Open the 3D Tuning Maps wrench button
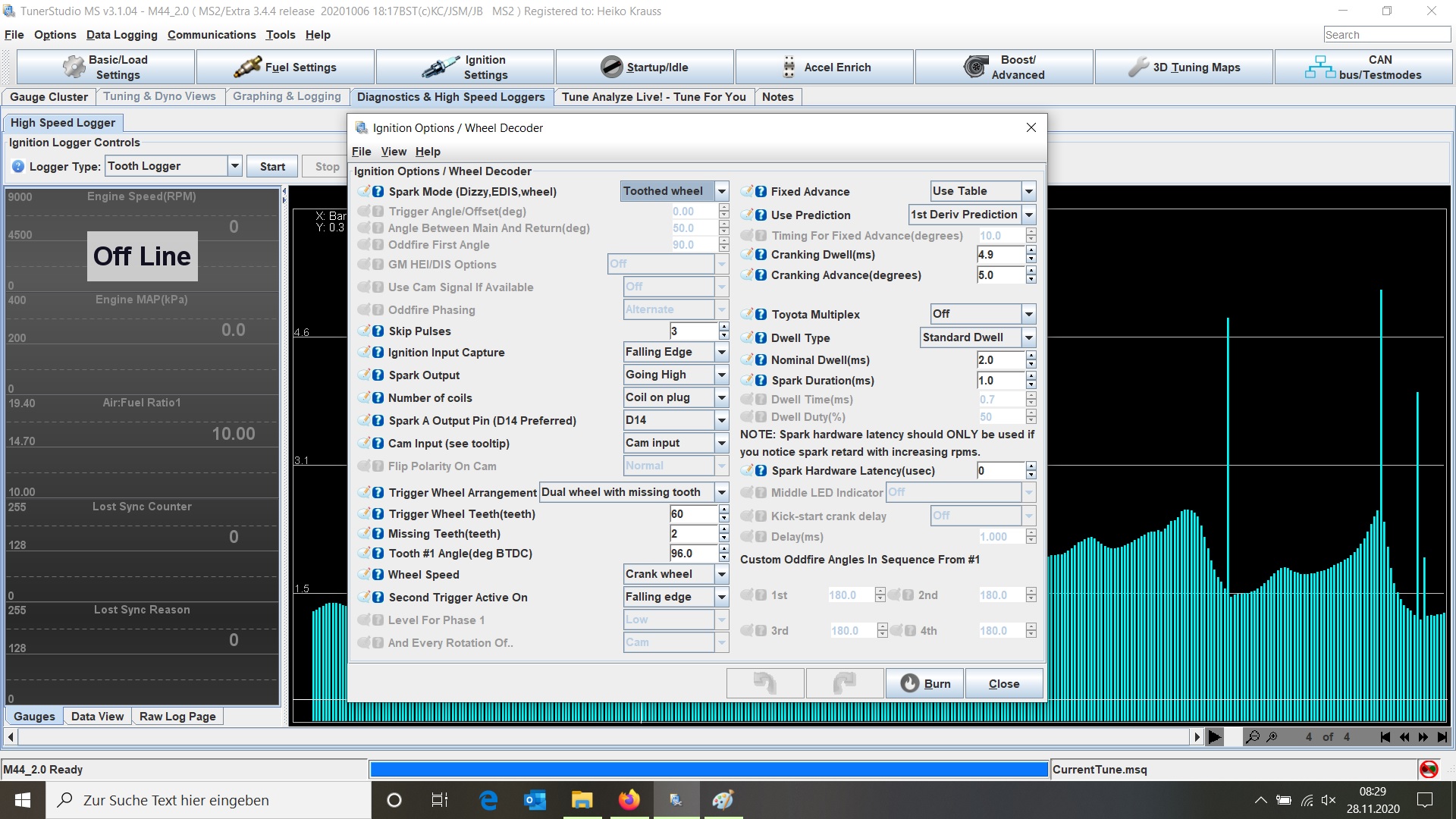Viewport: 1456px width, 819px height. pyautogui.click(x=1183, y=67)
